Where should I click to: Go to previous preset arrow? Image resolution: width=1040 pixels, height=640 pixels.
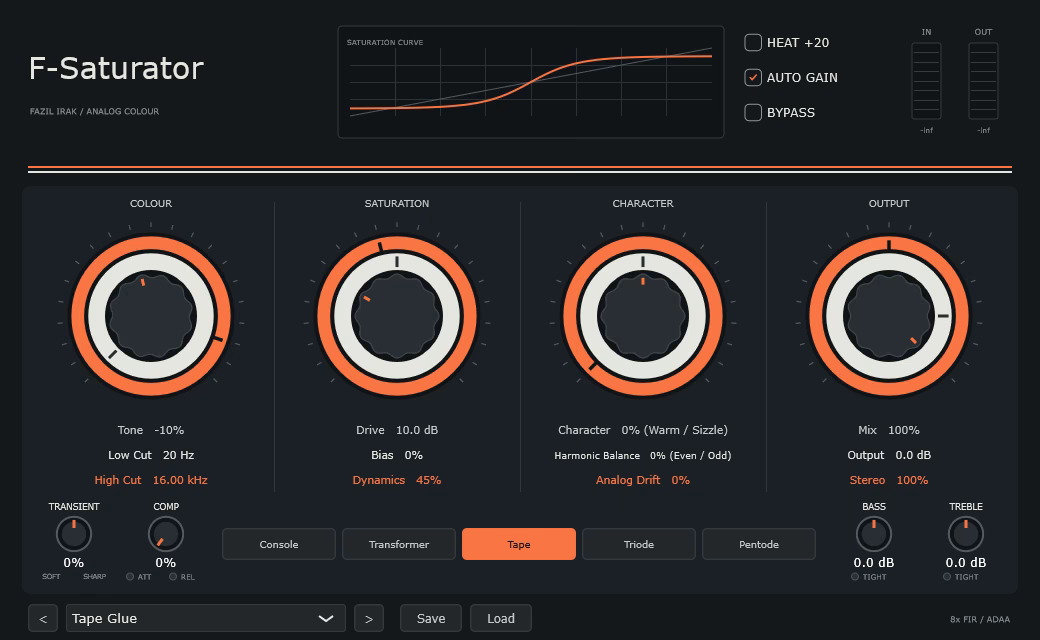43,619
